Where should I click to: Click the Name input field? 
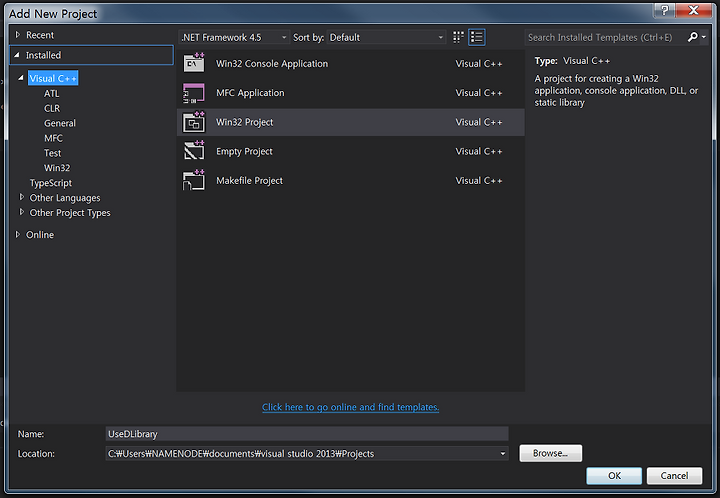click(307, 434)
